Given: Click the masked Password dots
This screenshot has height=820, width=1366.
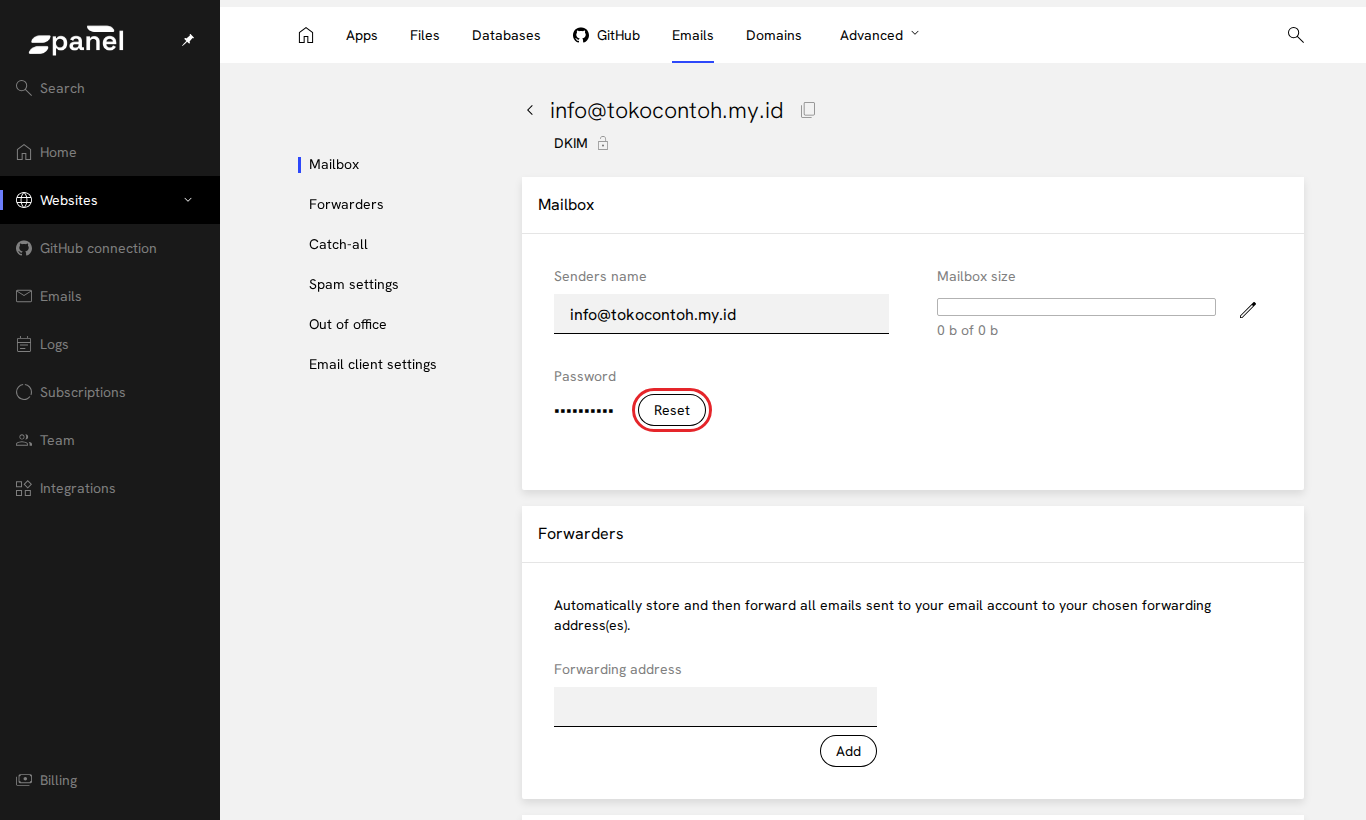Looking at the screenshot, I should (584, 411).
